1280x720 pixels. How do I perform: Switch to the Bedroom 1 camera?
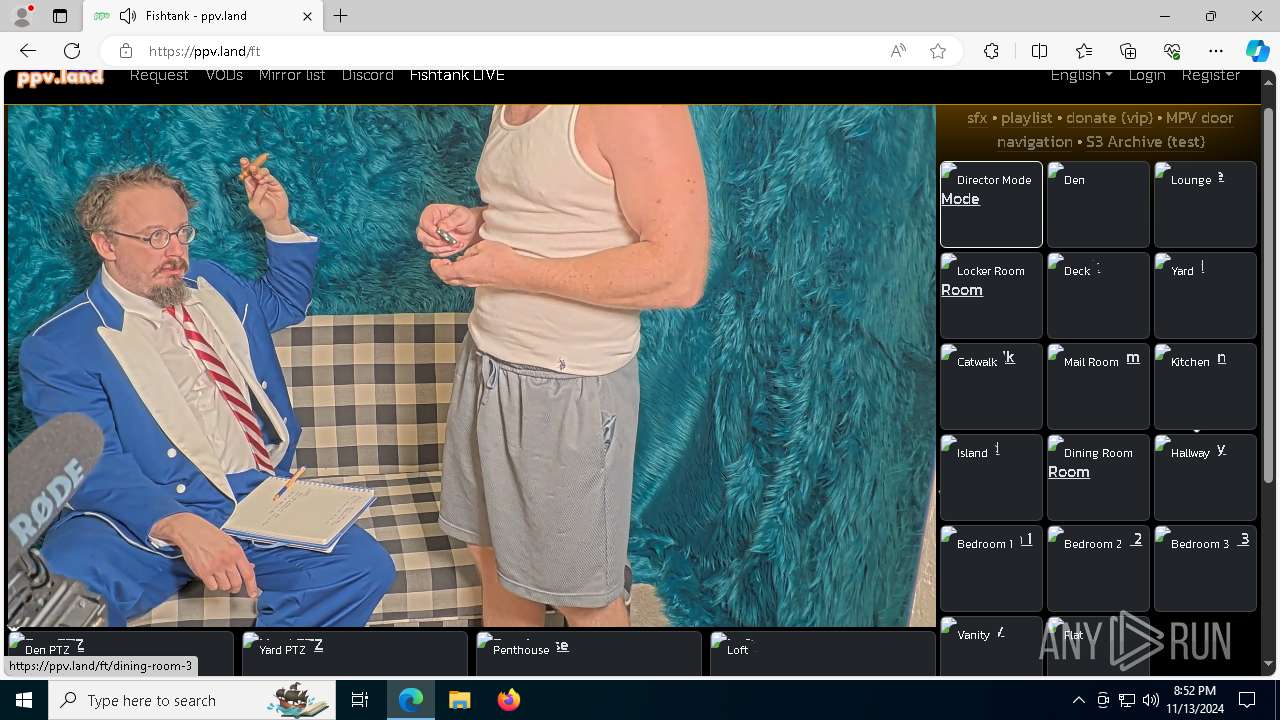[x=991, y=568]
